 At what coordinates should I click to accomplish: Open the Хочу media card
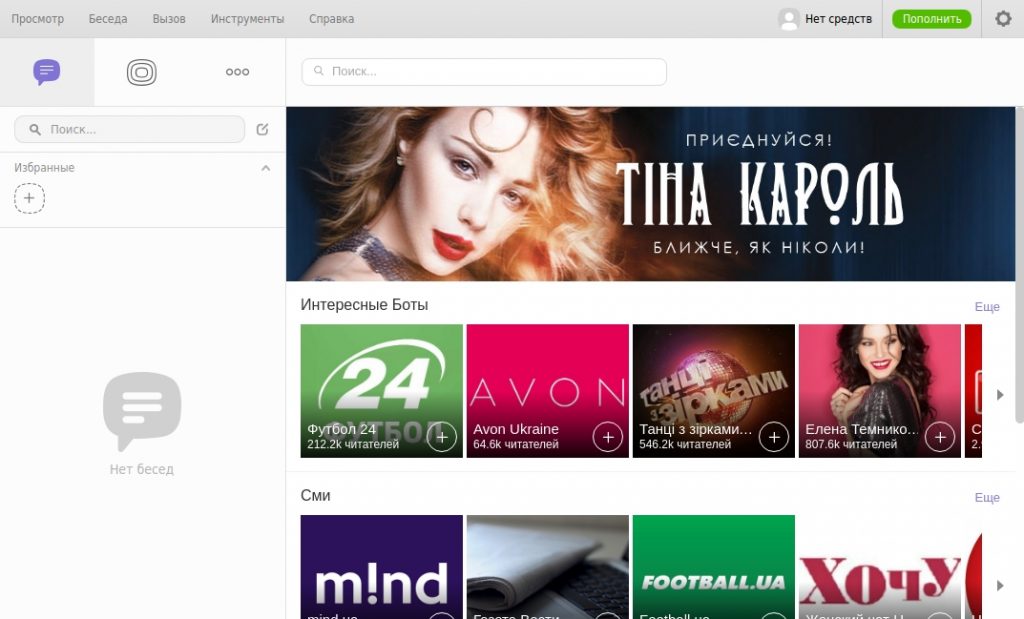point(880,567)
